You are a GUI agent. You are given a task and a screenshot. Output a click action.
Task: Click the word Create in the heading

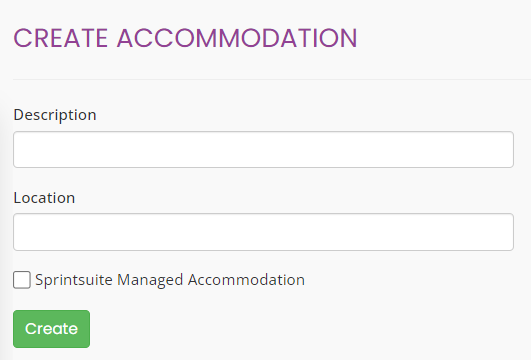pos(61,38)
